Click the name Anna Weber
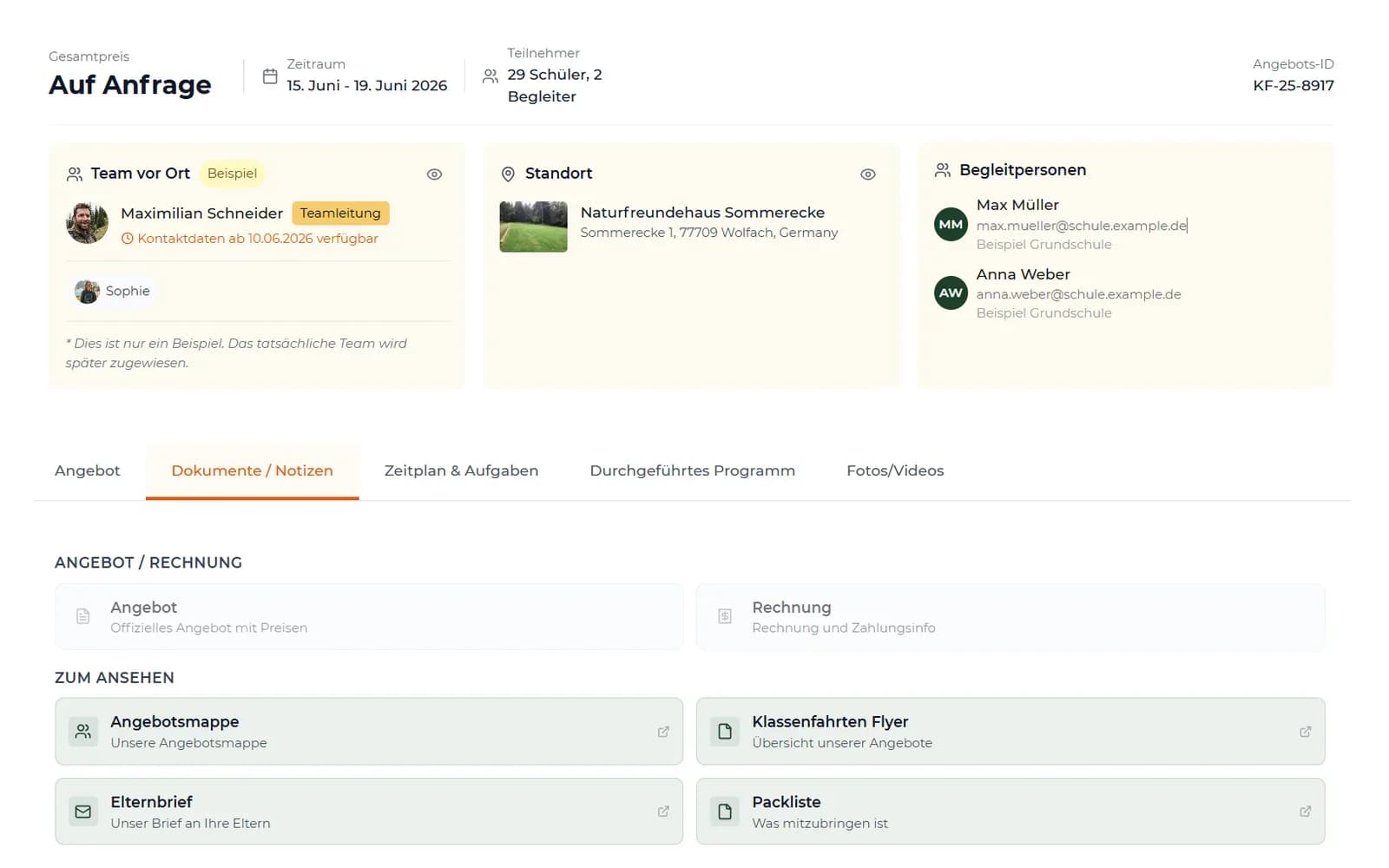This screenshot has width=1389, height=868. coord(1023,274)
